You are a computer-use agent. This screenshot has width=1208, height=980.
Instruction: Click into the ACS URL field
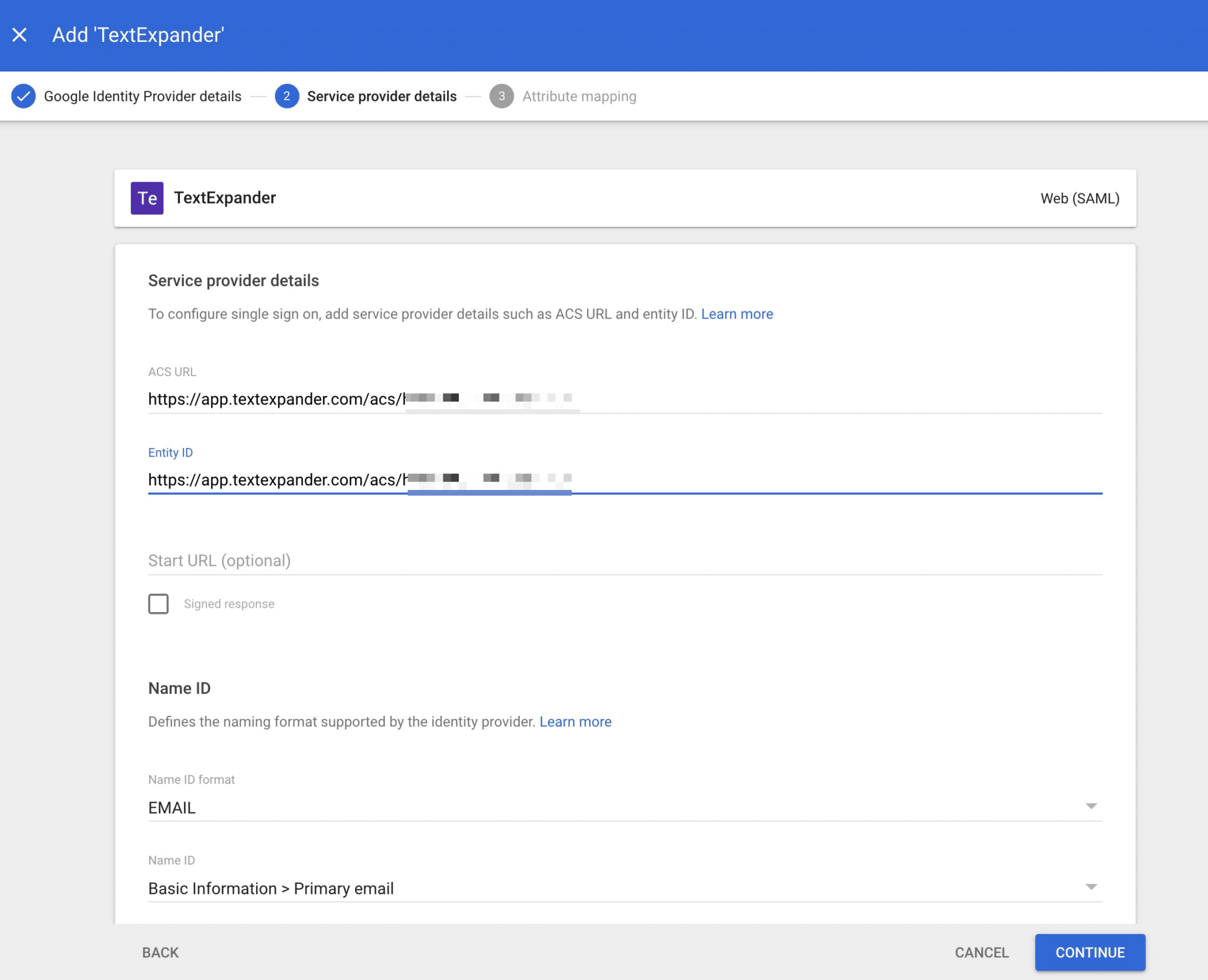point(625,399)
